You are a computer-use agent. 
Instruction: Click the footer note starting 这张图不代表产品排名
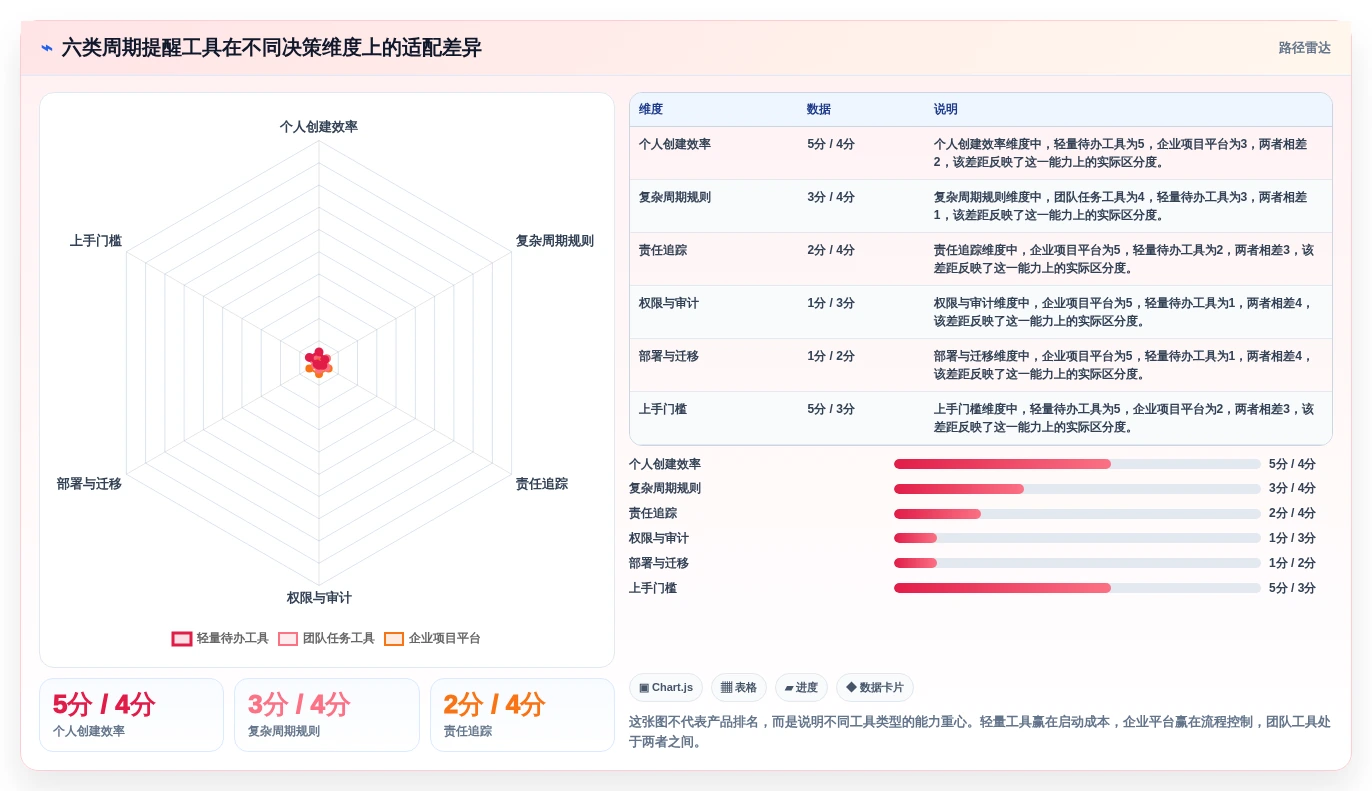980,732
